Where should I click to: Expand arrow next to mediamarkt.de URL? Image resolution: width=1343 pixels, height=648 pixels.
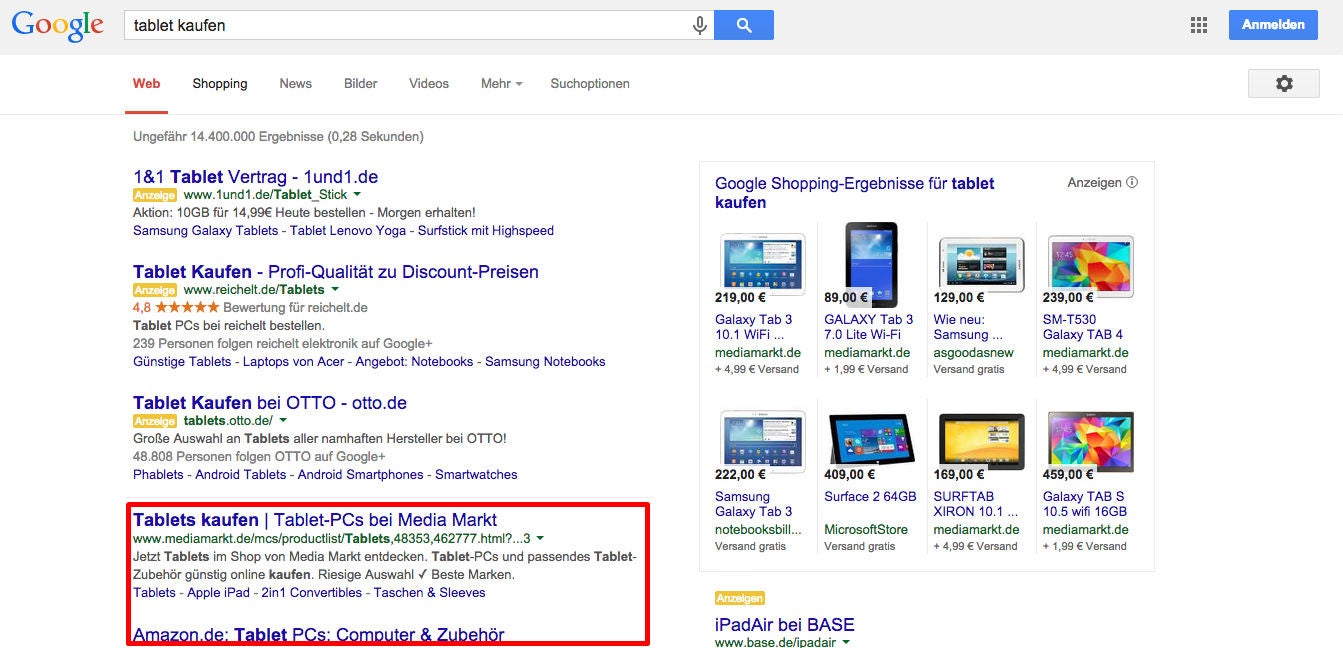(540, 538)
